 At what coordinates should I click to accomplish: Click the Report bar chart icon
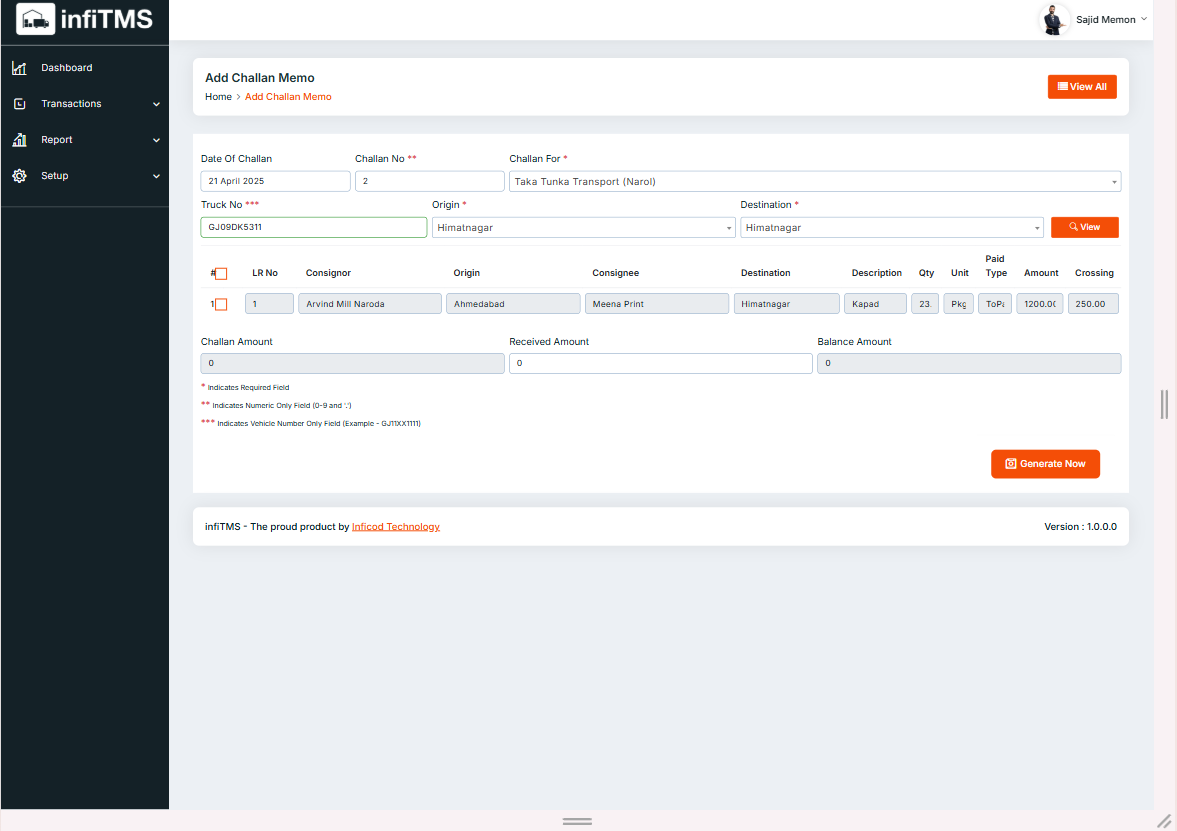tap(19, 140)
